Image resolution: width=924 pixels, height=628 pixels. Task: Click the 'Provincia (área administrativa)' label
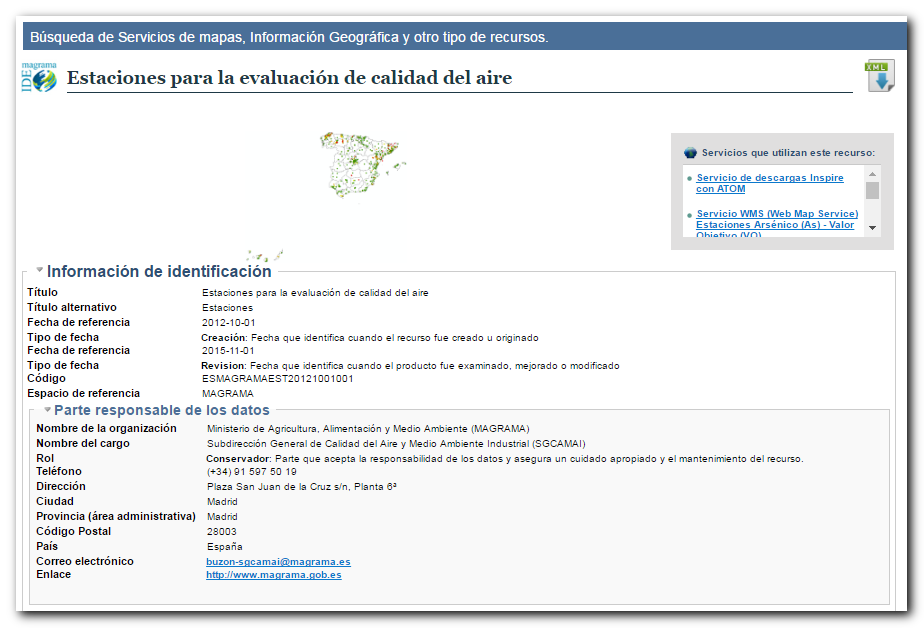point(116,517)
